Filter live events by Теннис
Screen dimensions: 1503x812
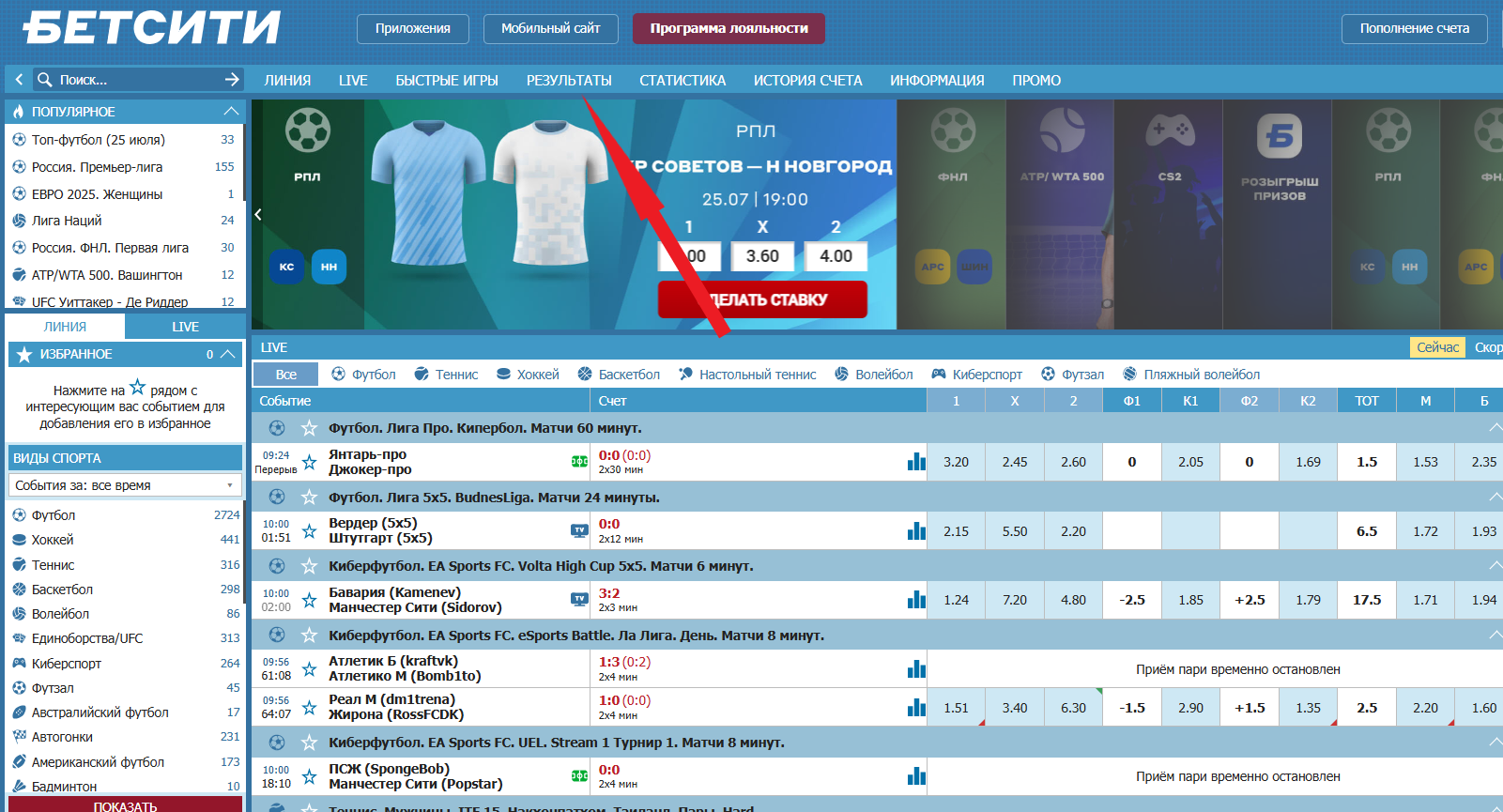[446, 374]
